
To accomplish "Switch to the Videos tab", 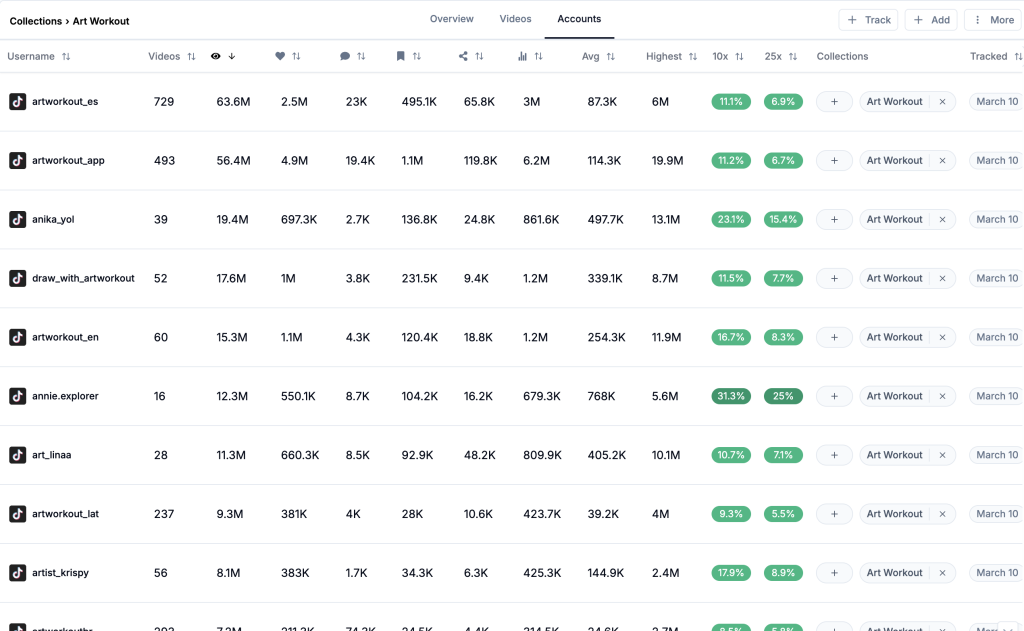I will point(515,19).
